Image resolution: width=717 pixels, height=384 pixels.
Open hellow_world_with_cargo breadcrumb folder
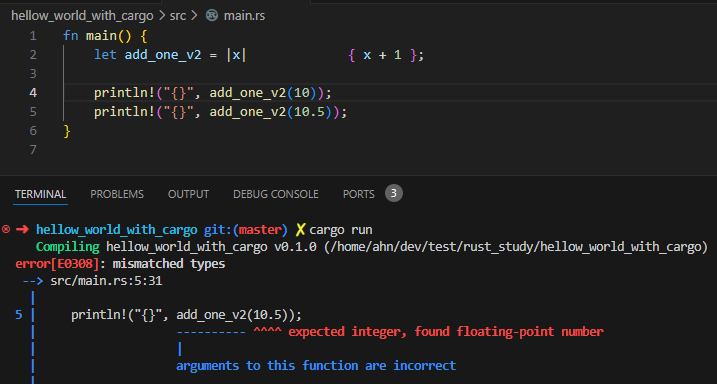[x=82, y=16]
